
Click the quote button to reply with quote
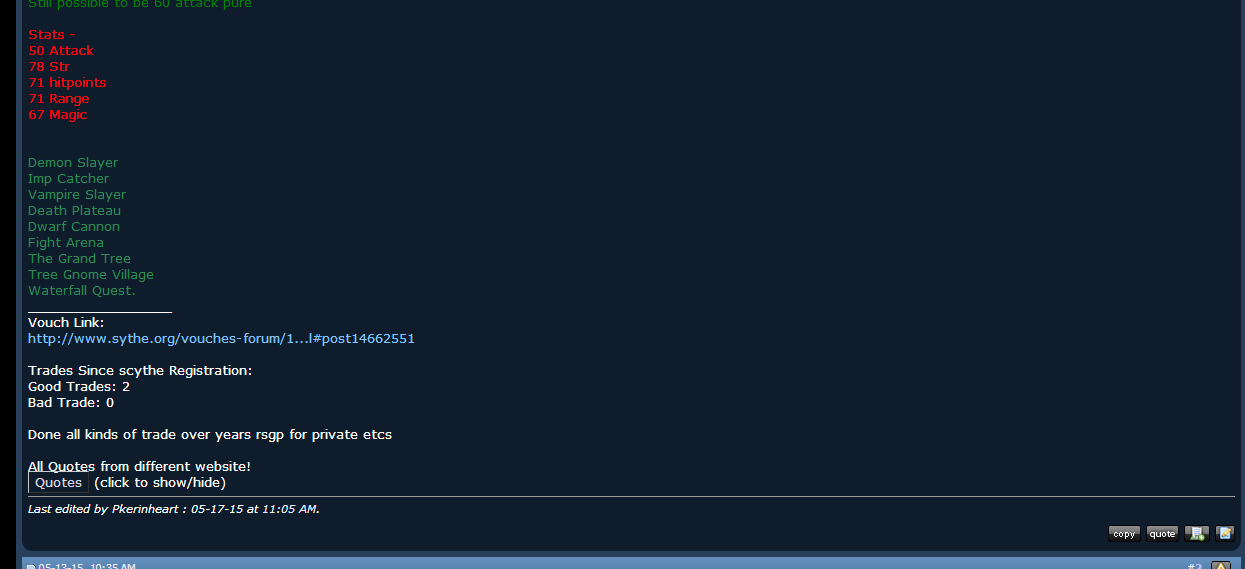(x=1162, y=534)
